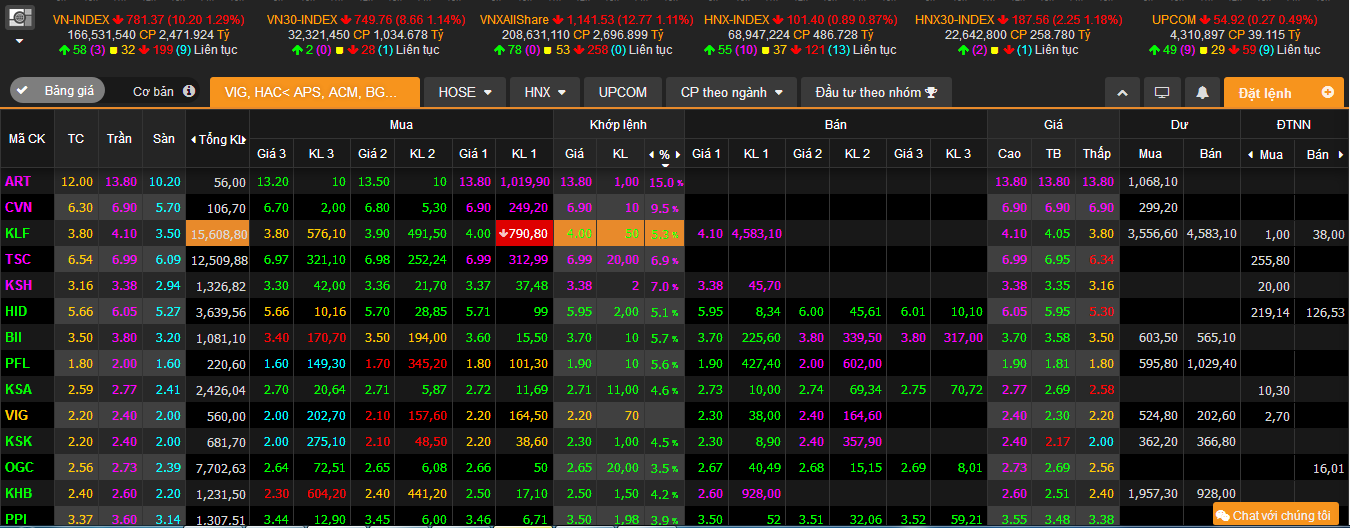Select PFL stock symbol
Image resolution: width=1350 pixels, height=528 pixels.
coord(18,363)
